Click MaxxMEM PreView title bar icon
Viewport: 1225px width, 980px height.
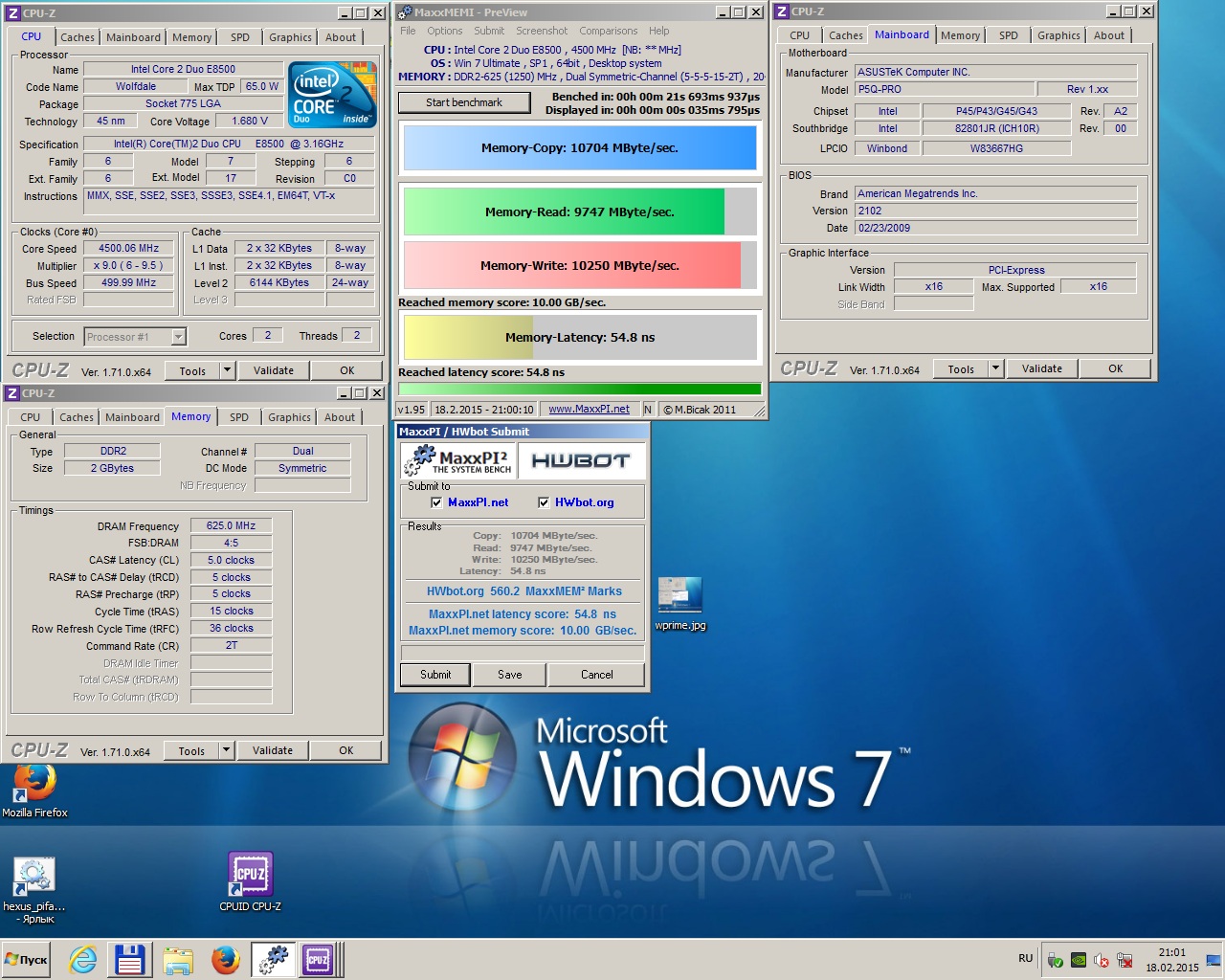406,12
